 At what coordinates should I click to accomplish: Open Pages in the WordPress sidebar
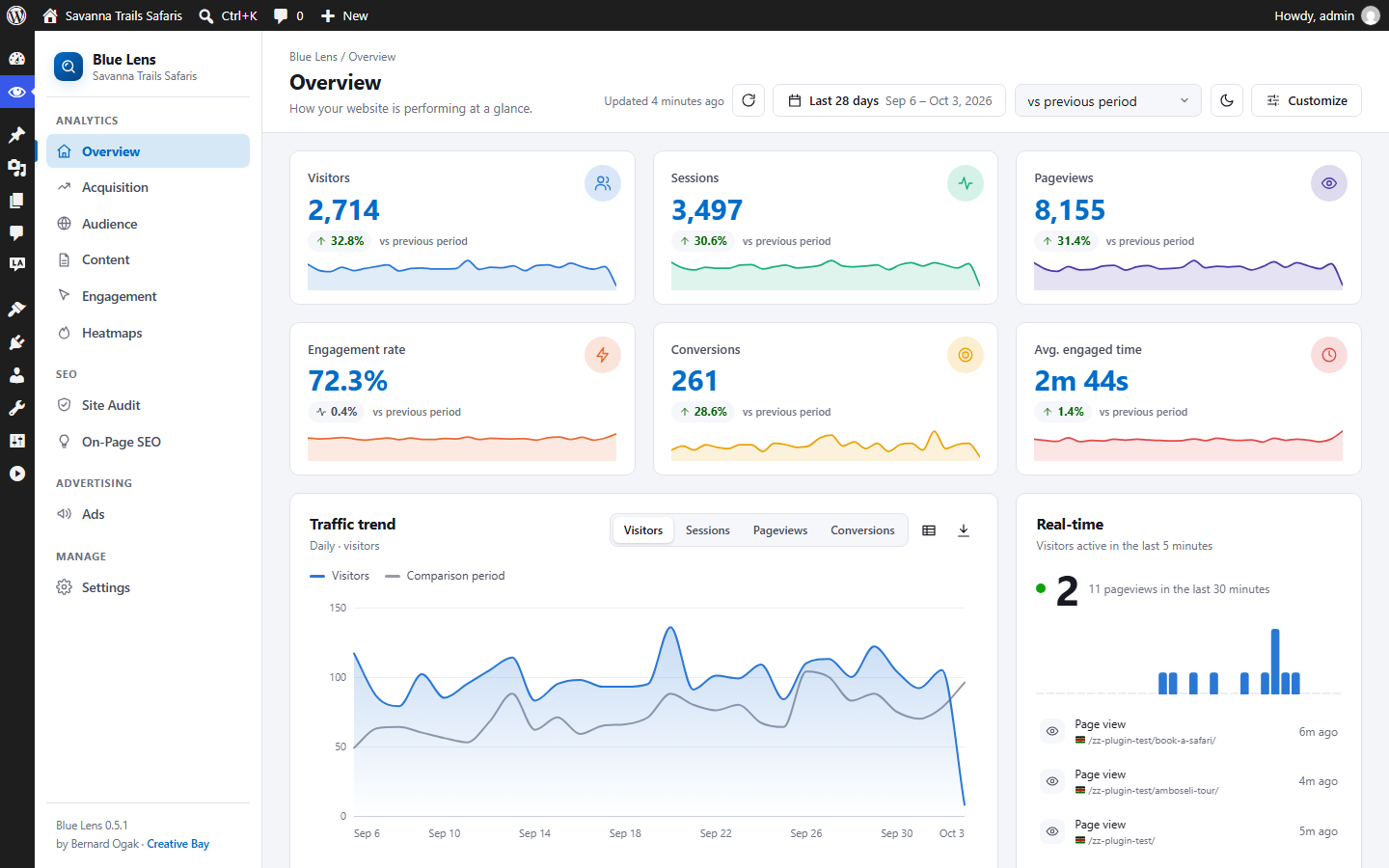point(16,201)
